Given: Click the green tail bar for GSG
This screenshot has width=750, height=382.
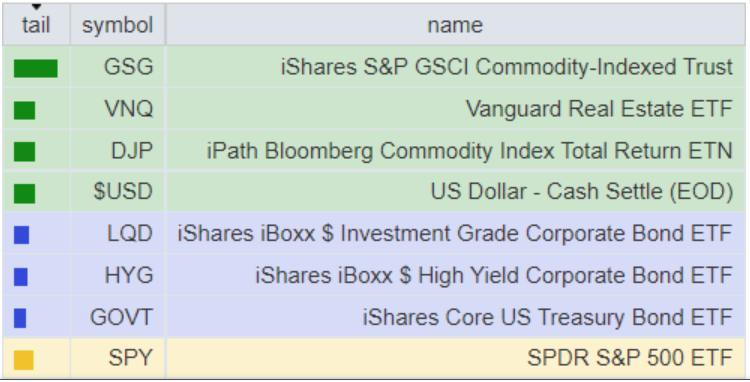Looking at the screenshot, I should (36, 68).
